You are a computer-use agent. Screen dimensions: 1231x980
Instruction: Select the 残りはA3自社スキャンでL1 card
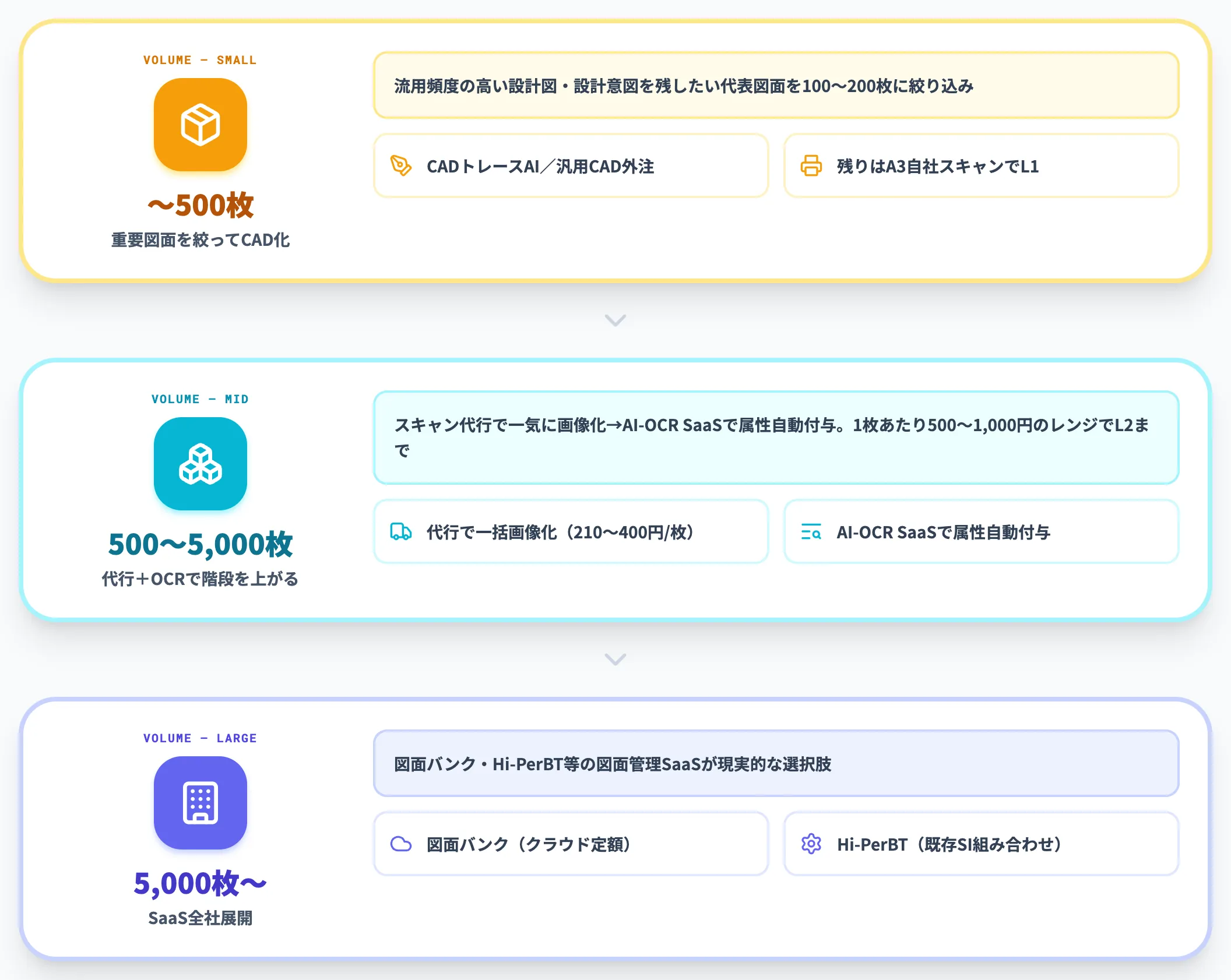982,166
